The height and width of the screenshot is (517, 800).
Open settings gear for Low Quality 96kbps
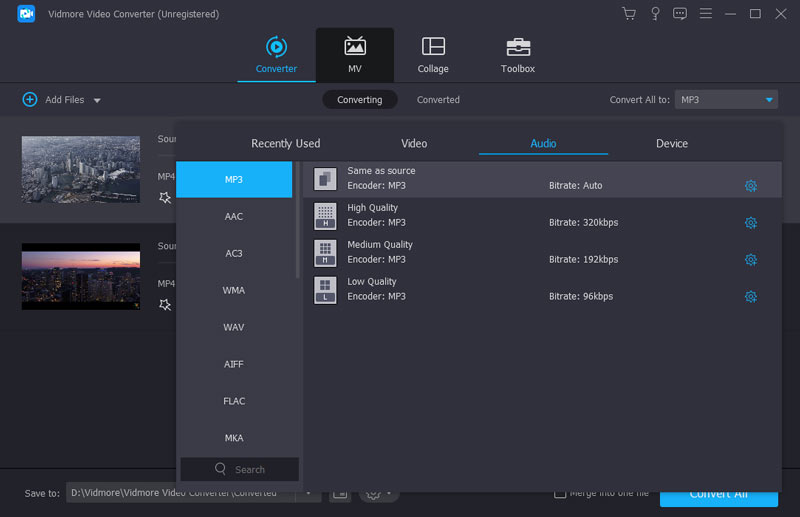pyautogui.click(x=751, y=297)
